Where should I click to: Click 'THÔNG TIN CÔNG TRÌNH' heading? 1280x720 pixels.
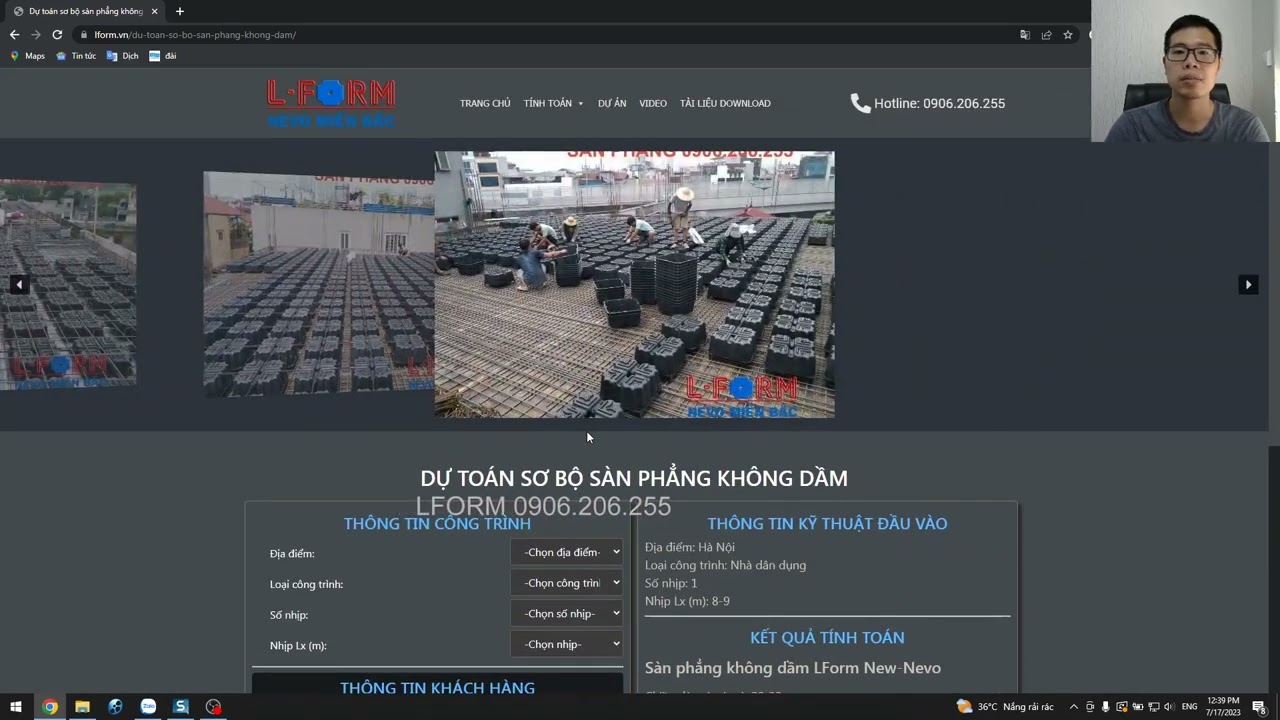pyautogui.click(x=437, y=523)
